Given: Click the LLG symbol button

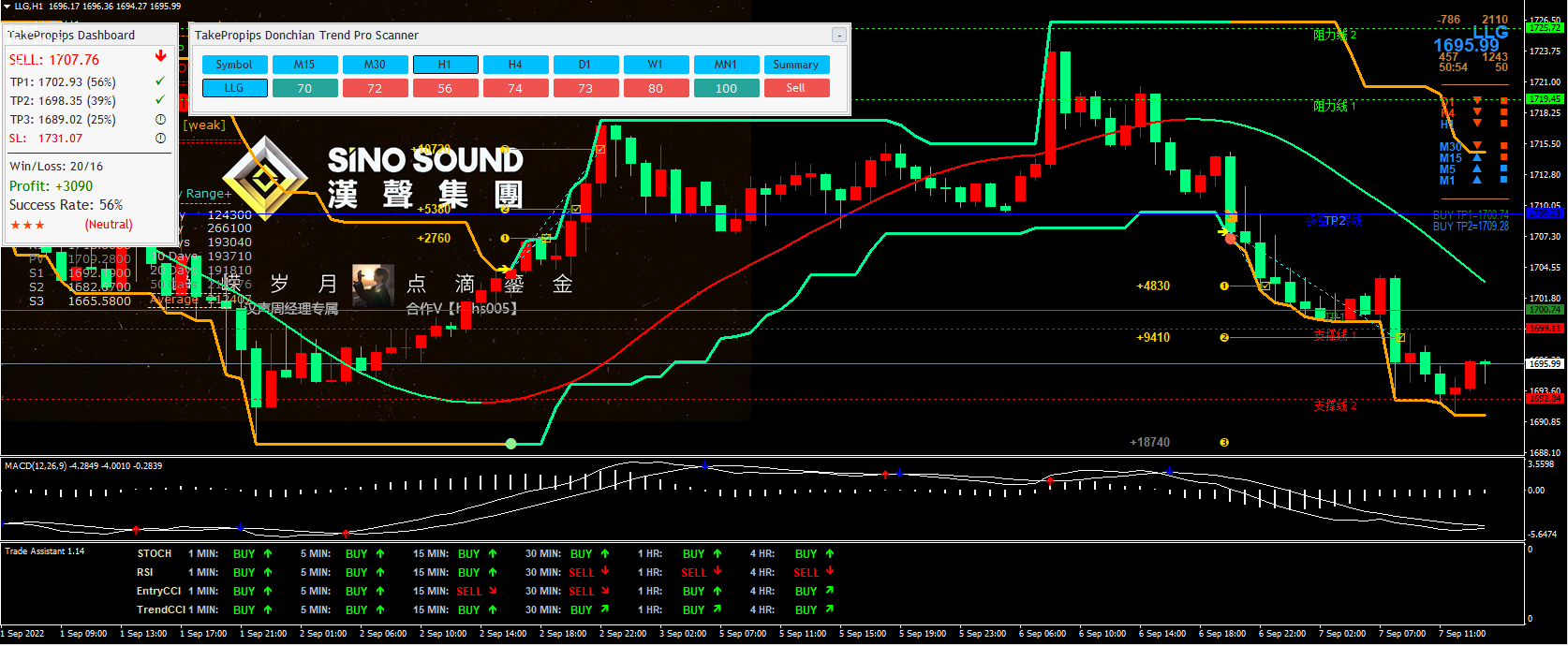Looking at the screenshot, I should [234, 88].
